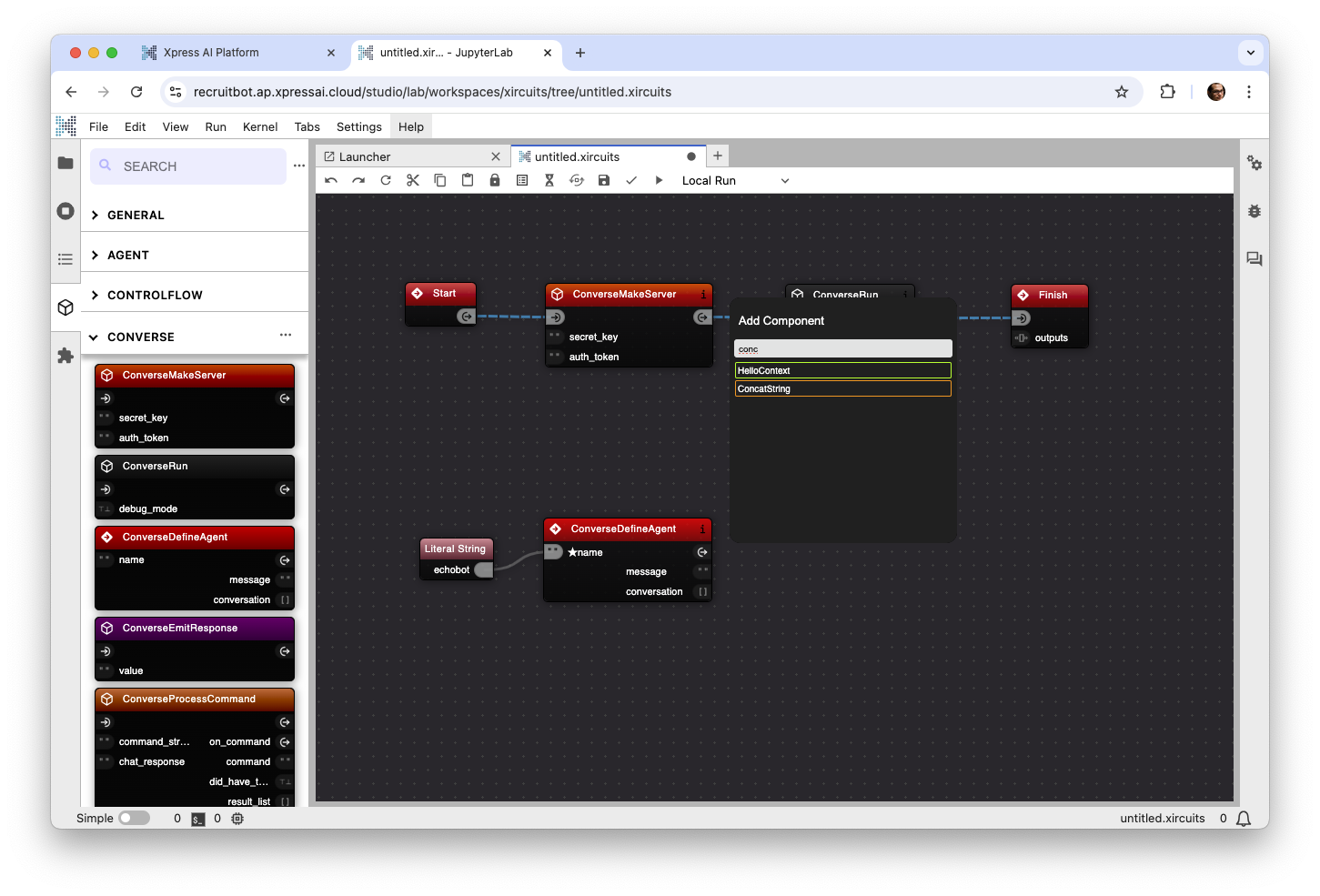Open the three-dot menu beside search box
The width and height of the screenshot is (1320, 896).
299,166
